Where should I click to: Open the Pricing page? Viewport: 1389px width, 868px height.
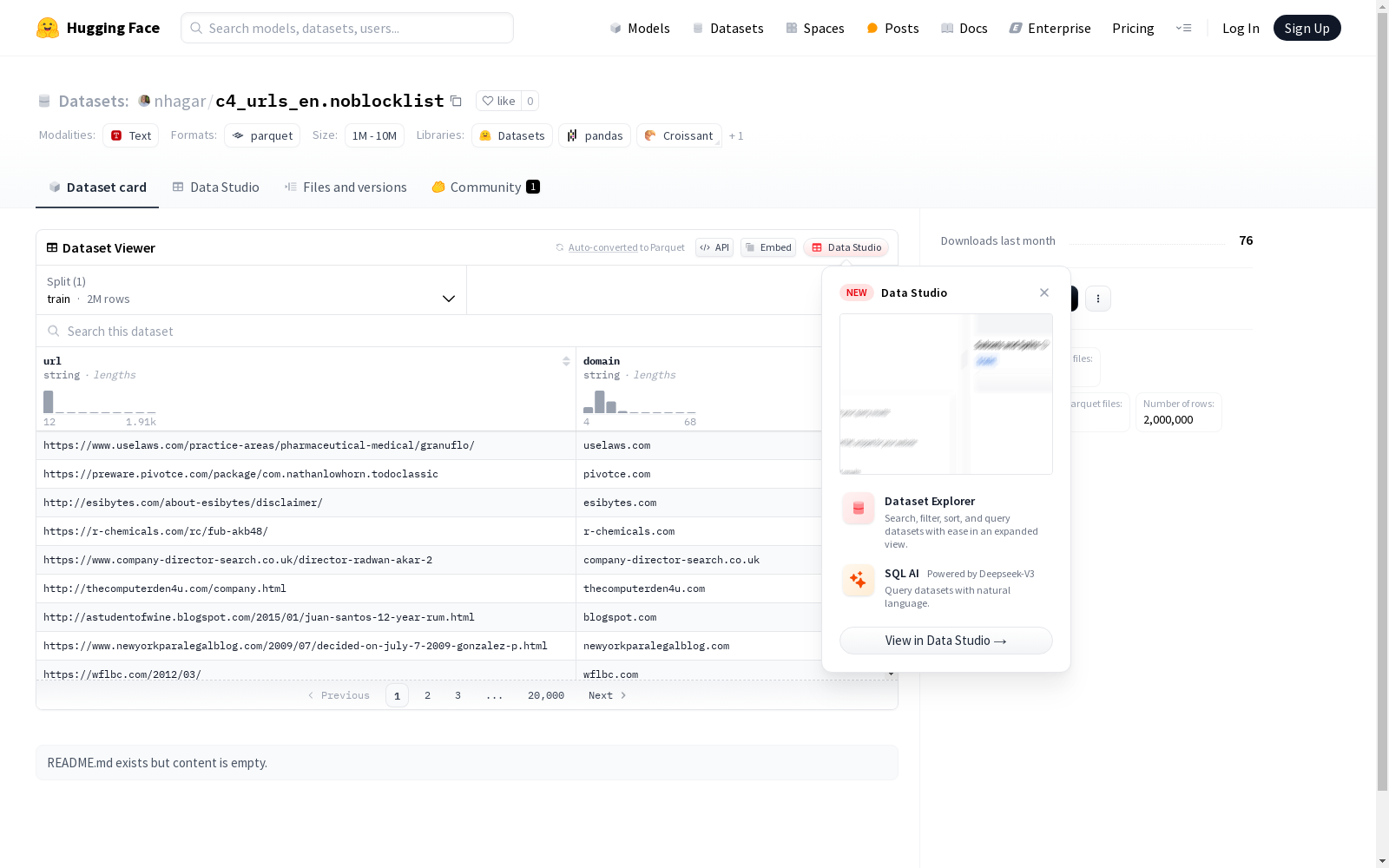1133,28
